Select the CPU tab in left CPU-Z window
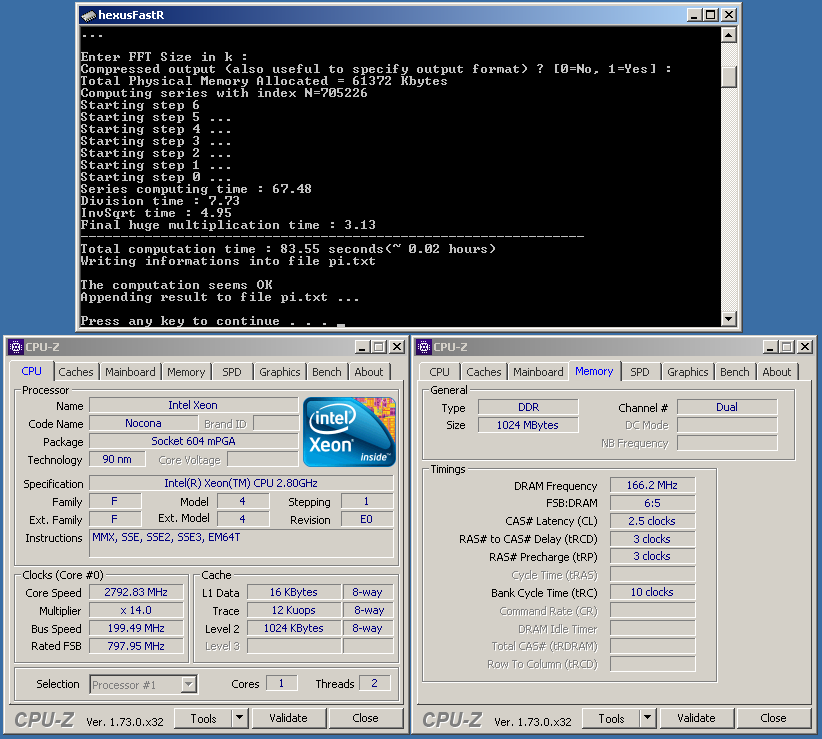Screen dimensions: 822x739 pos(31,371)
